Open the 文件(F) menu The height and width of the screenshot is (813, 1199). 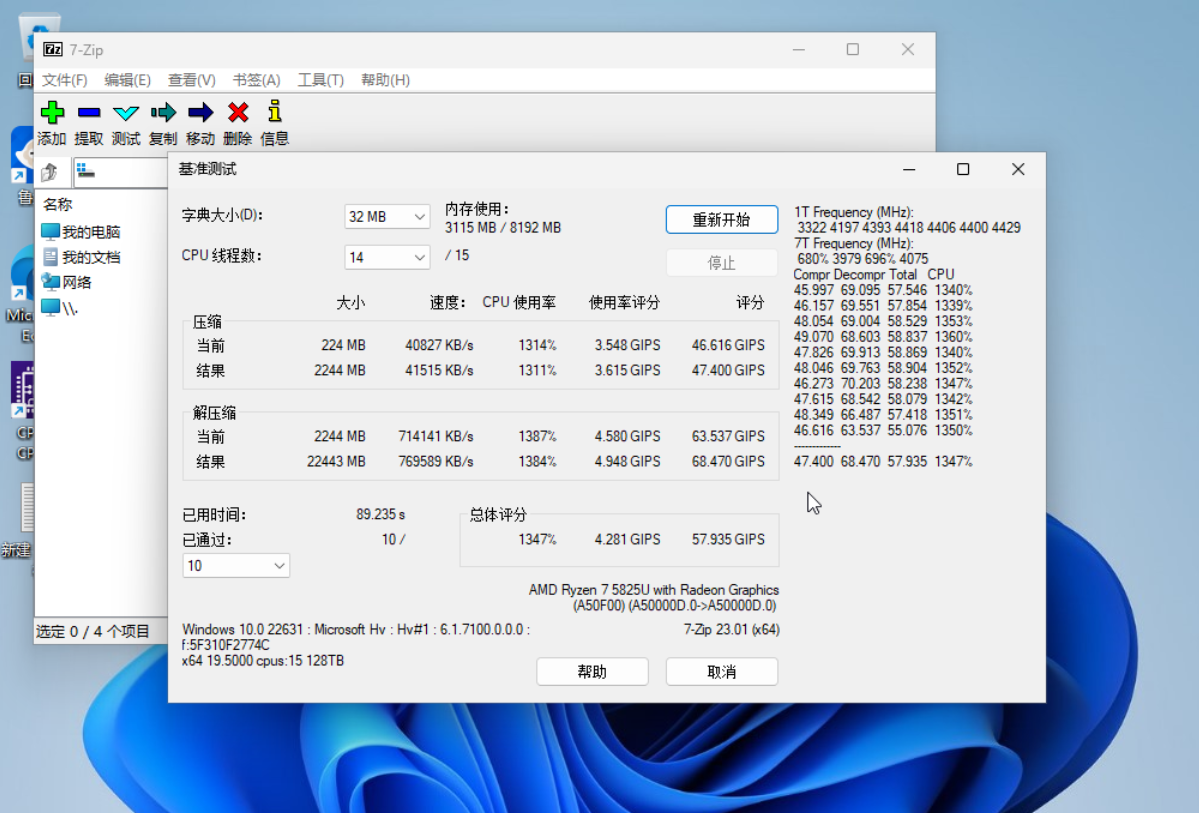(x=64, y=80)
